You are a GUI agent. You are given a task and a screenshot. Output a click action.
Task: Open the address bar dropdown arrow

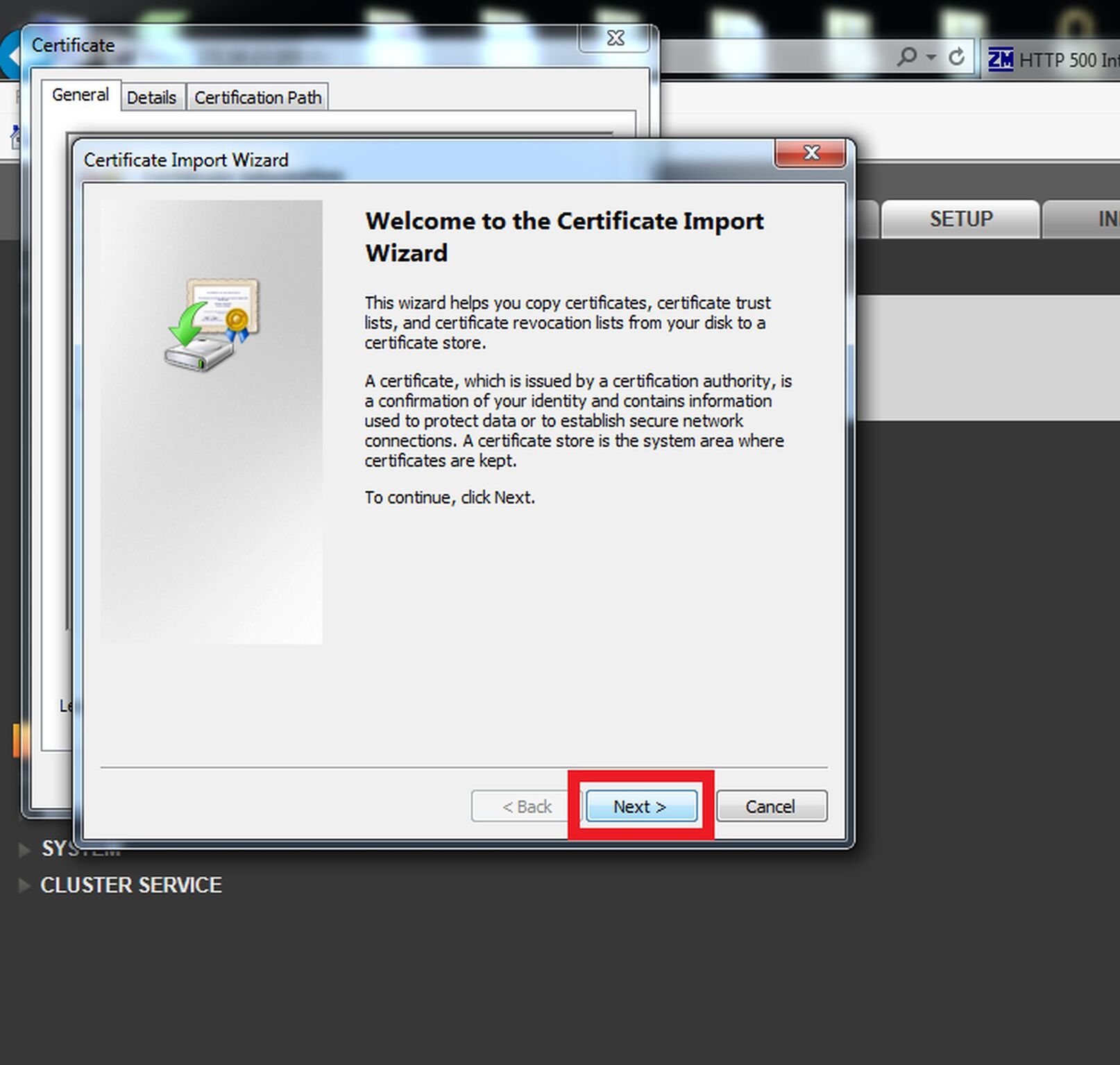931,57
